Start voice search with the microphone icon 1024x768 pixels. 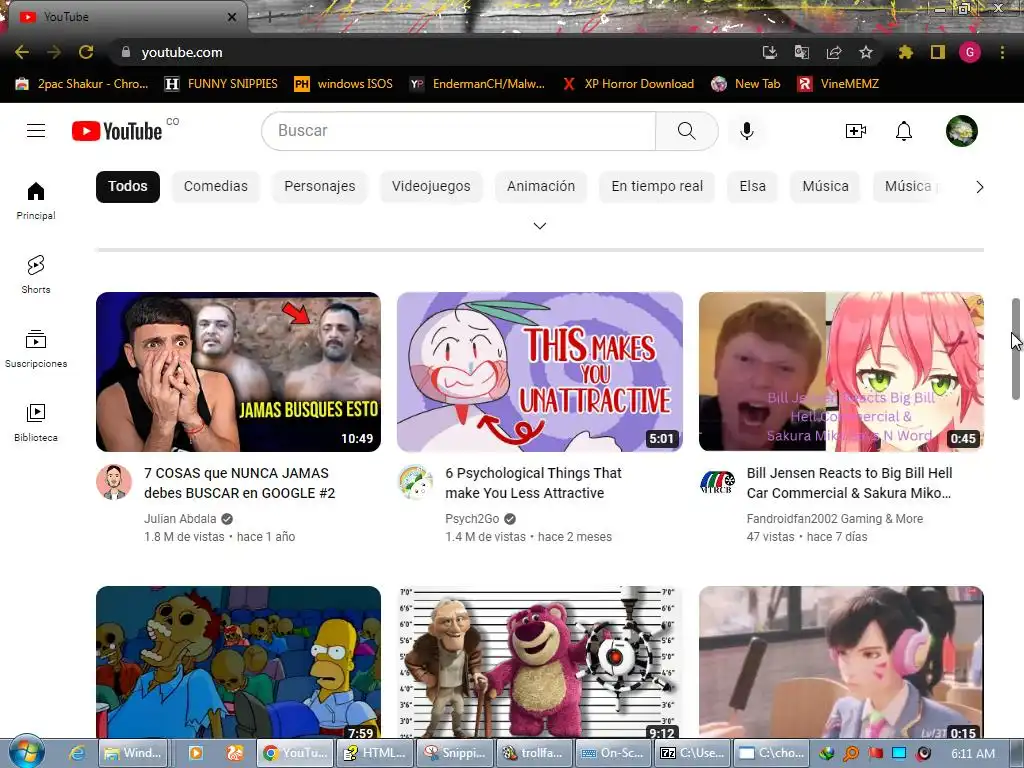pos(746,131)
